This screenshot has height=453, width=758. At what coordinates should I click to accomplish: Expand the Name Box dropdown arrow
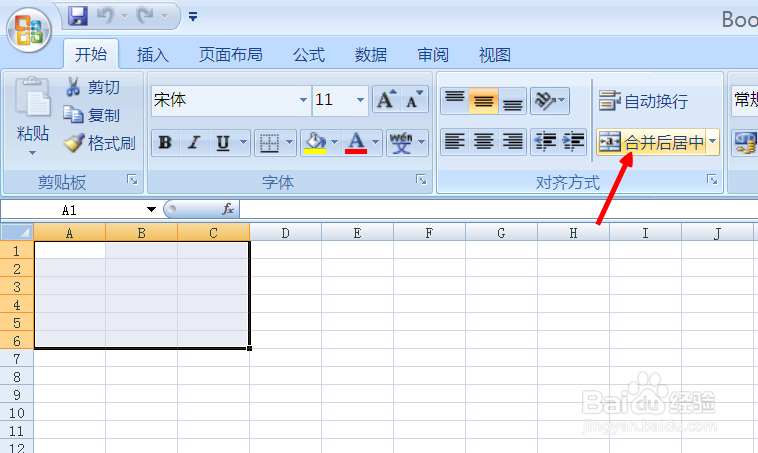[151, 210]
